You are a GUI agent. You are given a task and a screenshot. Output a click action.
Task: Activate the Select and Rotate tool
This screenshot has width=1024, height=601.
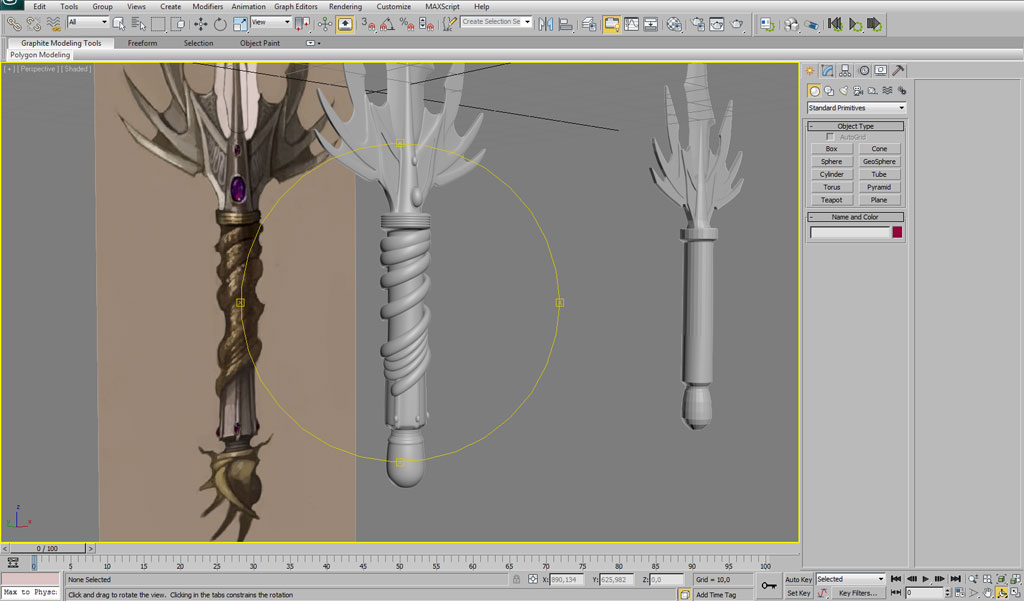(x=220, y=24)
